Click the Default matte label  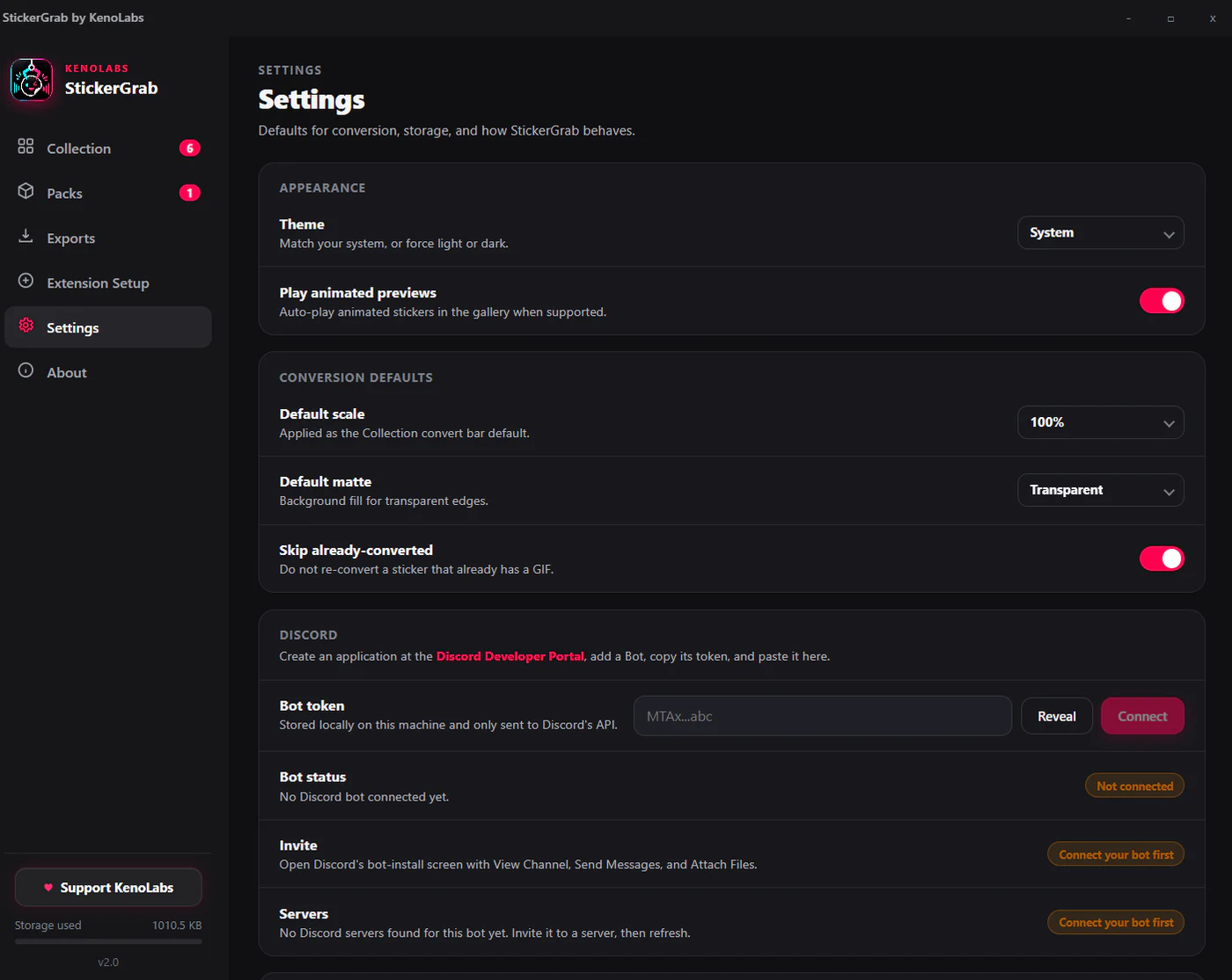pos(325,482)
